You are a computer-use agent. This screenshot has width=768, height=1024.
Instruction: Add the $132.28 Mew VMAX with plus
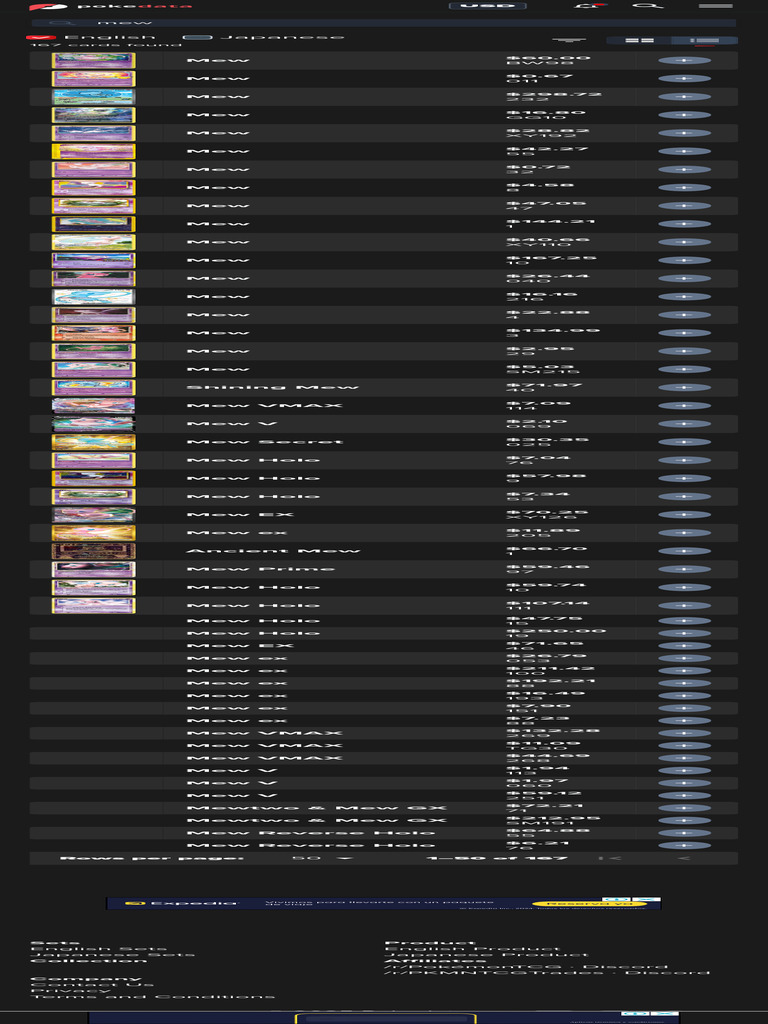point(684,733)
